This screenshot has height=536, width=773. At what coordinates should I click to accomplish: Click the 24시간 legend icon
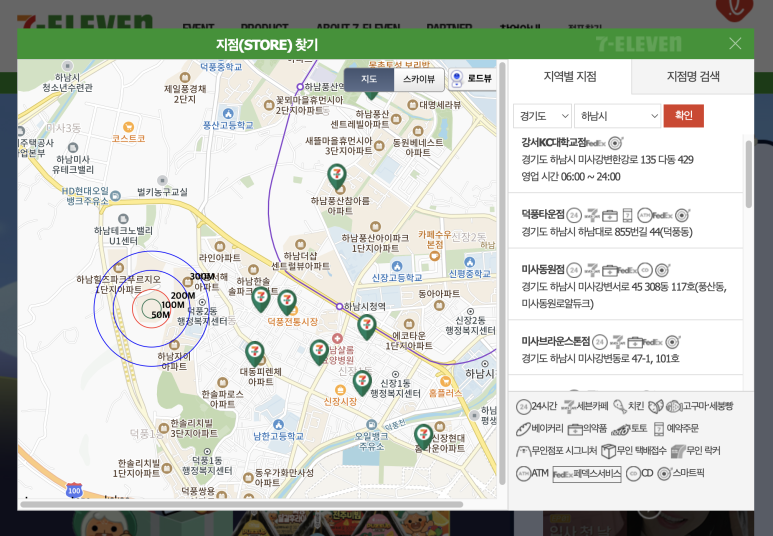(524, 406)
